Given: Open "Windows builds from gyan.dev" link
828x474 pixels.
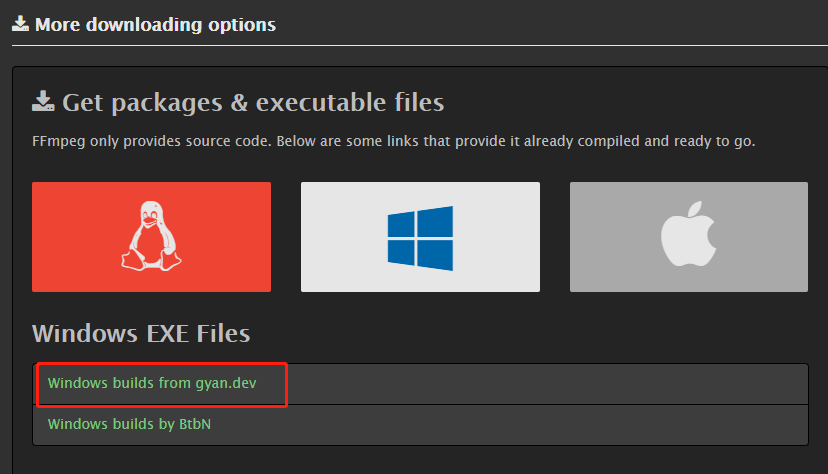Looking at the screenshot, I should coord(151,383).
